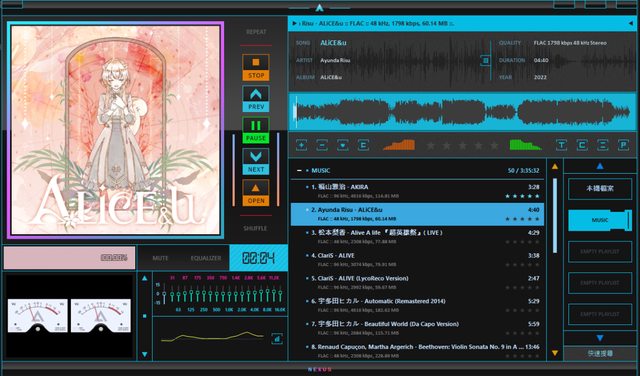Click the orange STOP playback button
The image size is (640, 376).
tap(256, 67)
